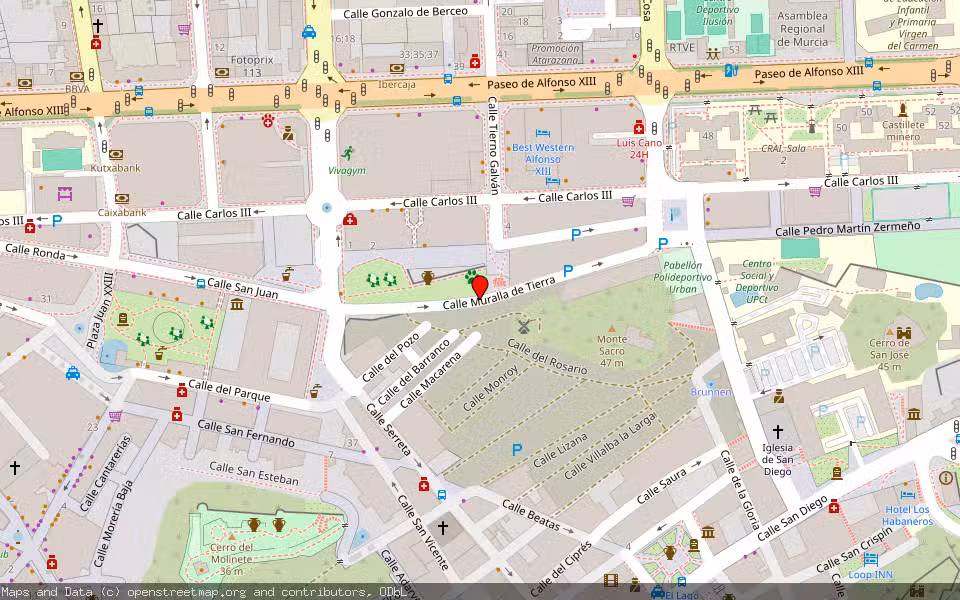Click the Promoción Atarazana label

555,54
